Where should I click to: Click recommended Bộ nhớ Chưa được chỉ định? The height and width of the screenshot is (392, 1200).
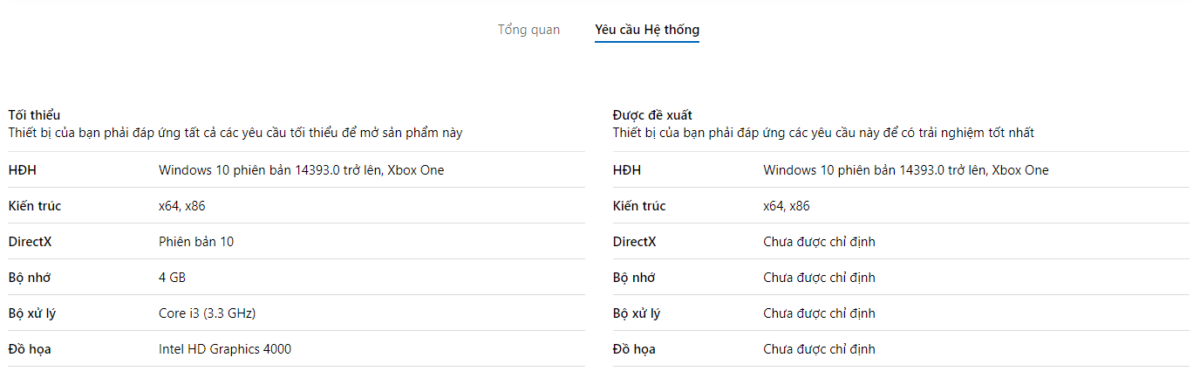pos(819,278)
